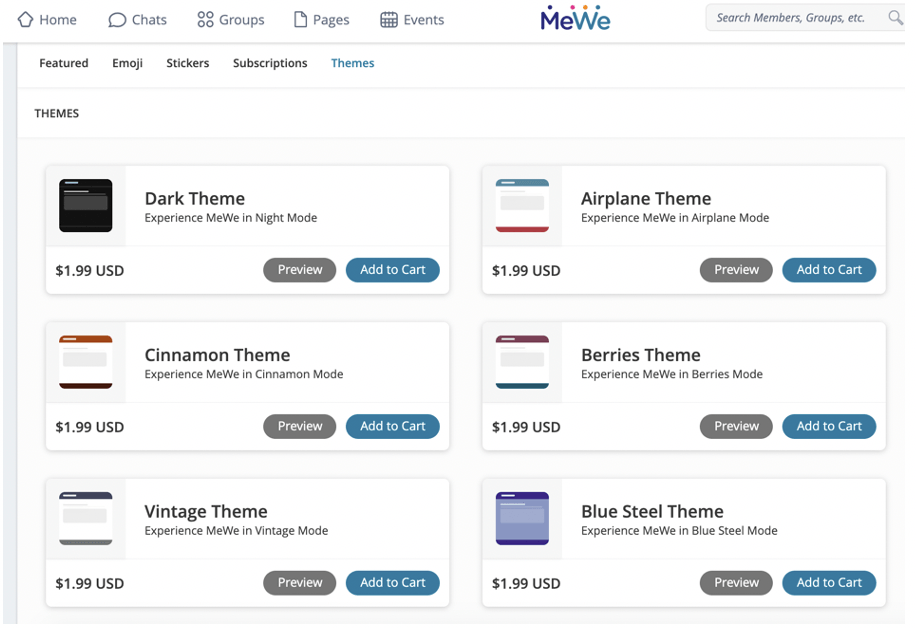Click the Pages document icon

(x=300, y=20)
